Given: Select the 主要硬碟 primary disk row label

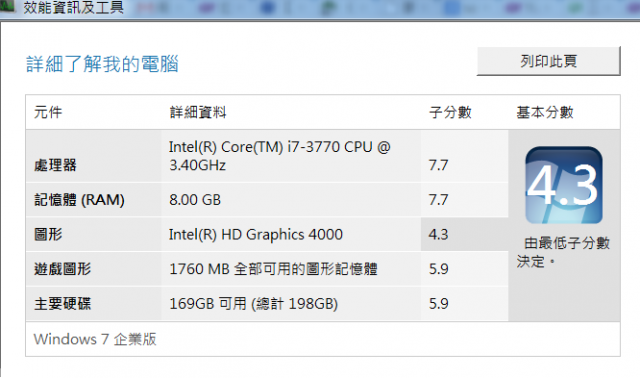Looking at the screenshot, I should point(62,304).
